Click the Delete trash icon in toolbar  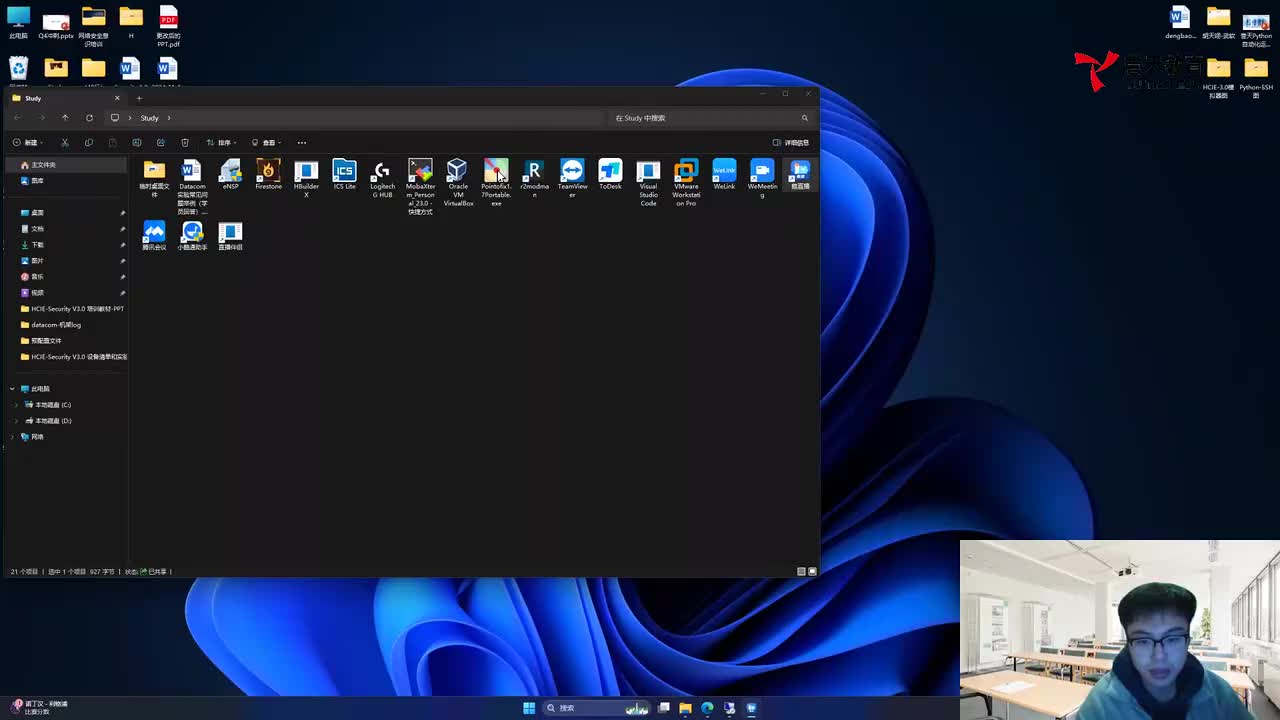tap(185, 142)
